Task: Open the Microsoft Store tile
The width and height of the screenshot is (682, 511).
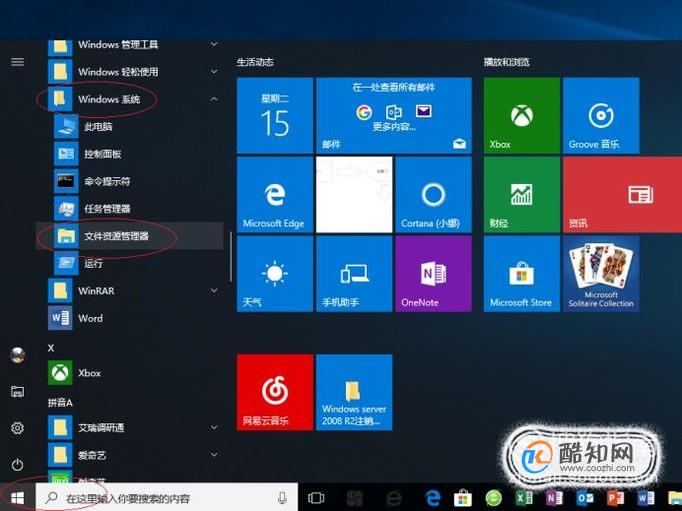Action: [522, 274]
